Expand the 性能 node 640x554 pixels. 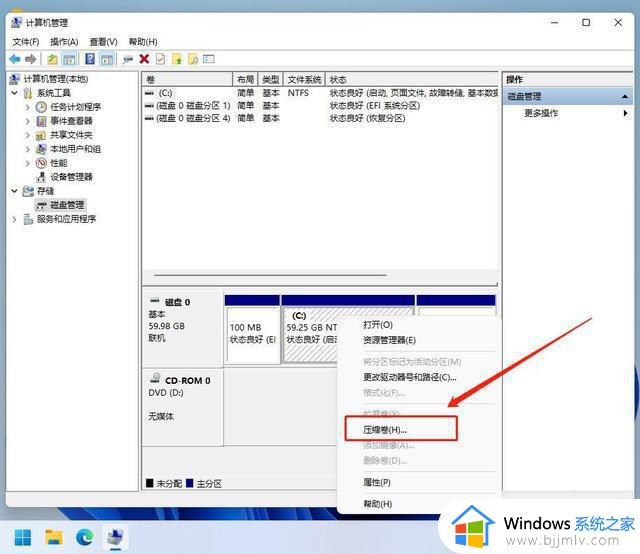click(x=28, y=163)
